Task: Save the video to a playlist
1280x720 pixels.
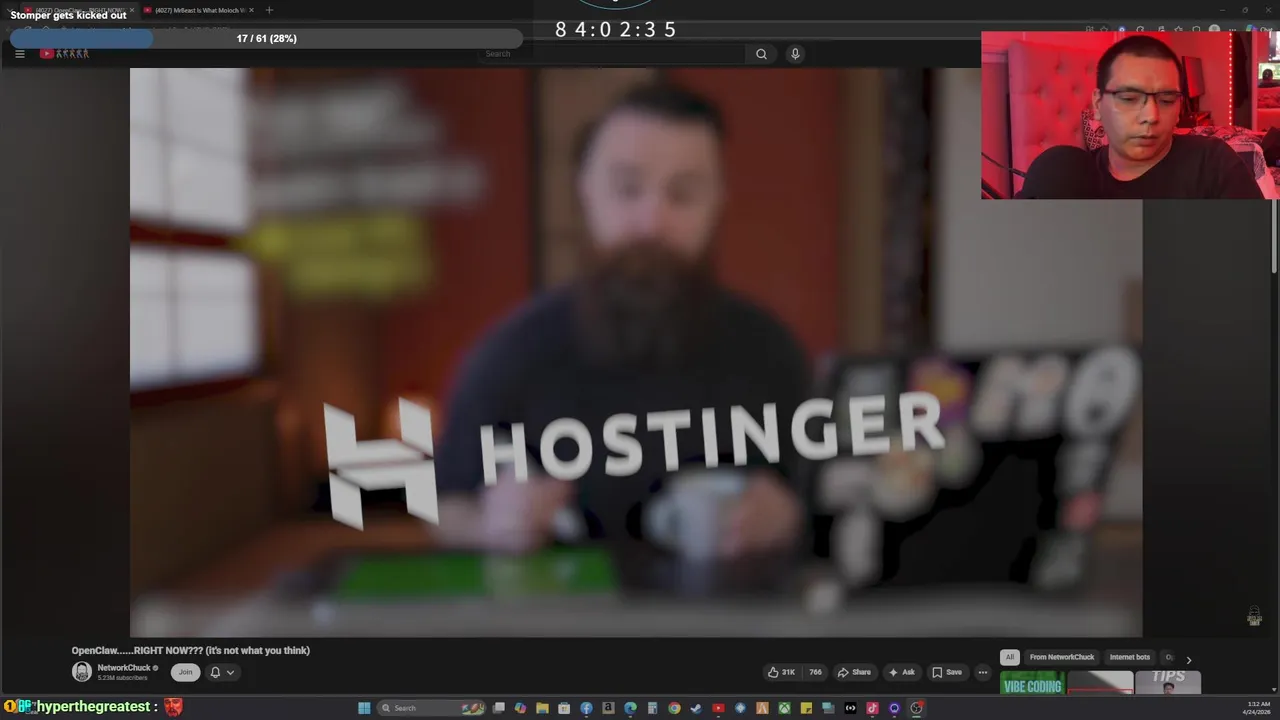Action: [946, 672]
